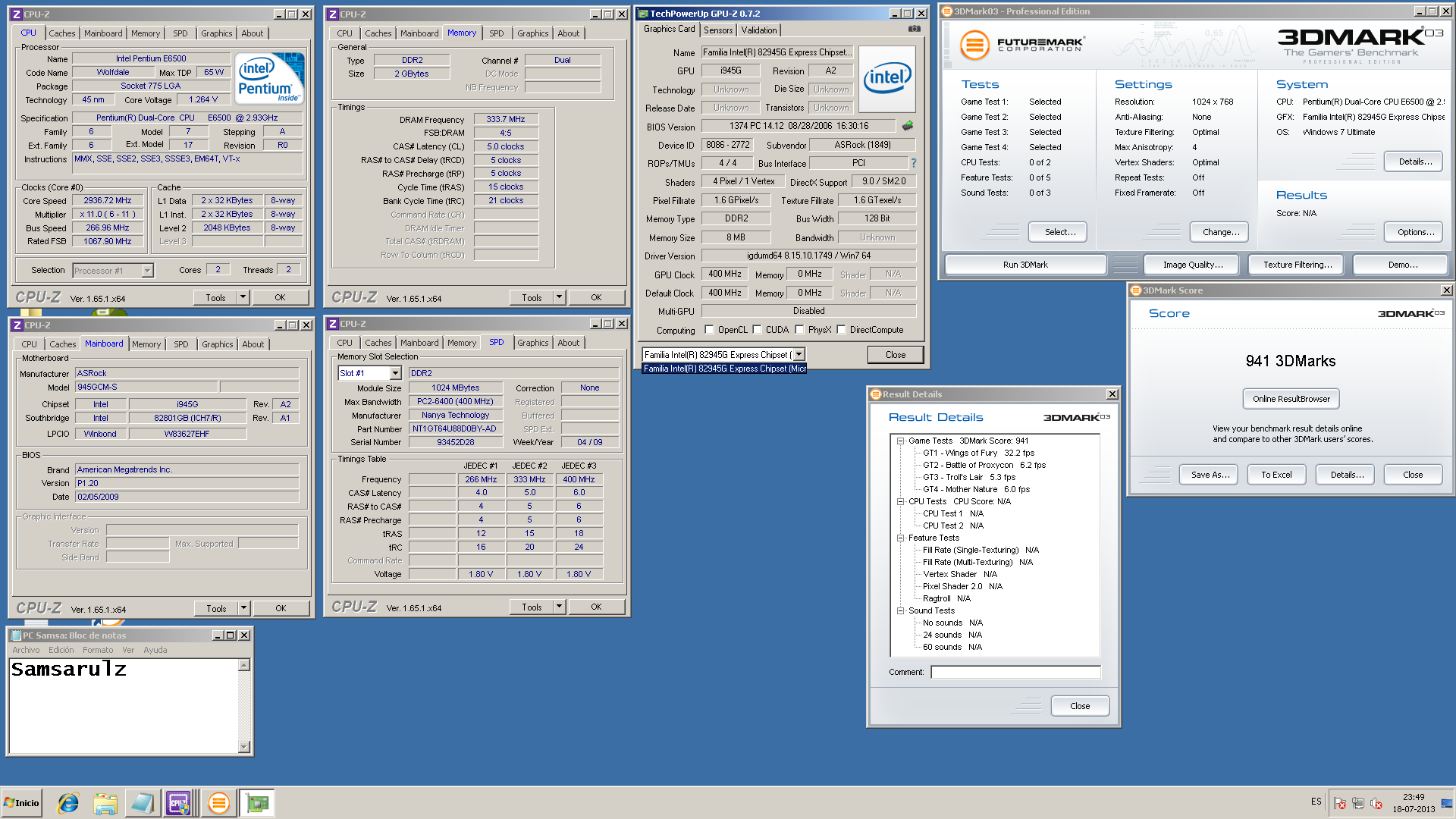Click the 3DMark Score window title icon
The width and height of the screenshot is (1456, 819).
click(1136, 290)
